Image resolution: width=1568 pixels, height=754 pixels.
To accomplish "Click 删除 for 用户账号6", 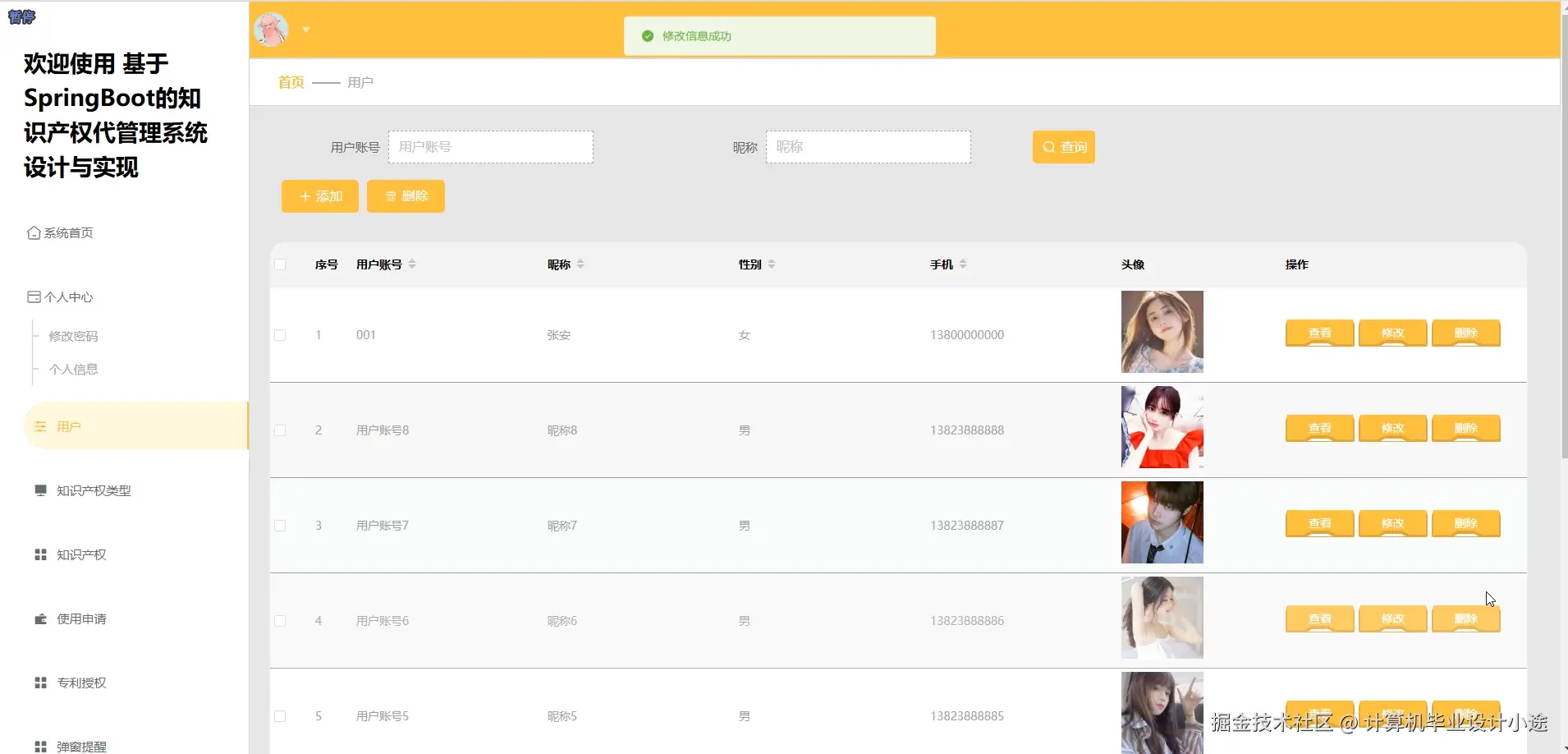I will click(x=1466, y=619).
